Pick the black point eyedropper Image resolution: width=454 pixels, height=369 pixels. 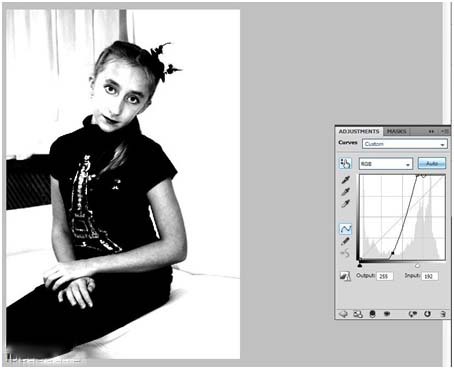click(346, 180)
